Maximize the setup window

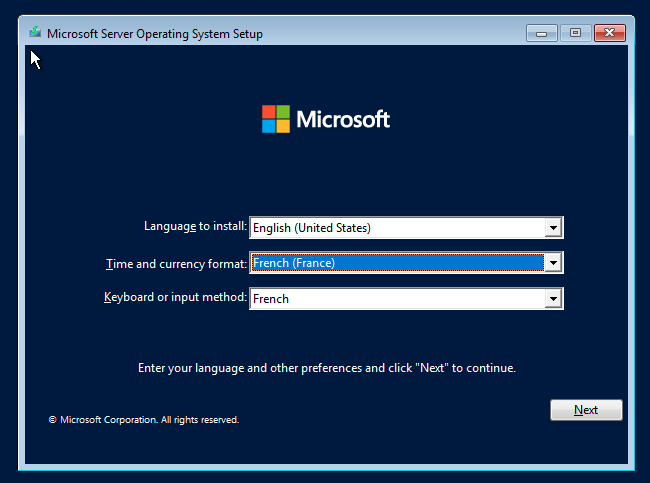pyautogui.click(x=575, y=33)
